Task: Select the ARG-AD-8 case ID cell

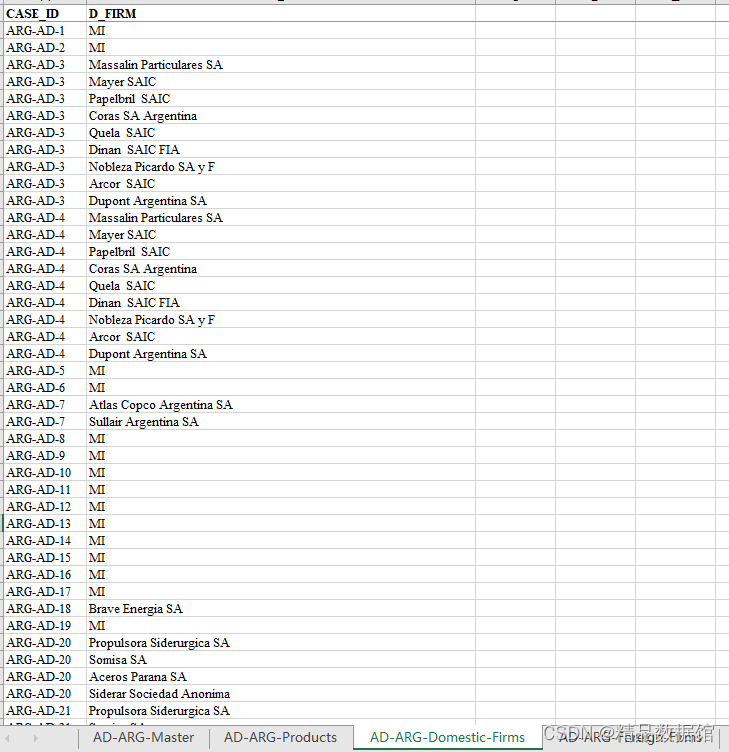Action: 45,439
